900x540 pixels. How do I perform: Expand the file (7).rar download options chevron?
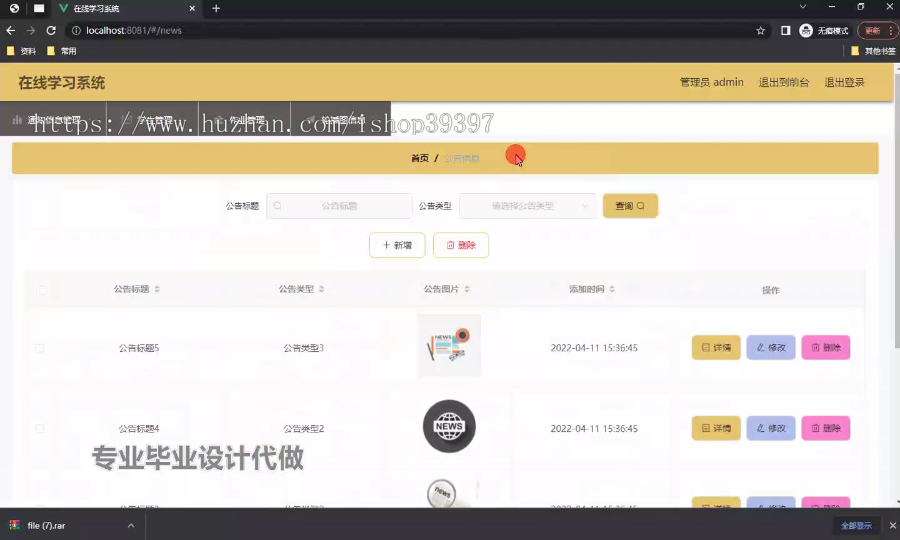(131, 525)
